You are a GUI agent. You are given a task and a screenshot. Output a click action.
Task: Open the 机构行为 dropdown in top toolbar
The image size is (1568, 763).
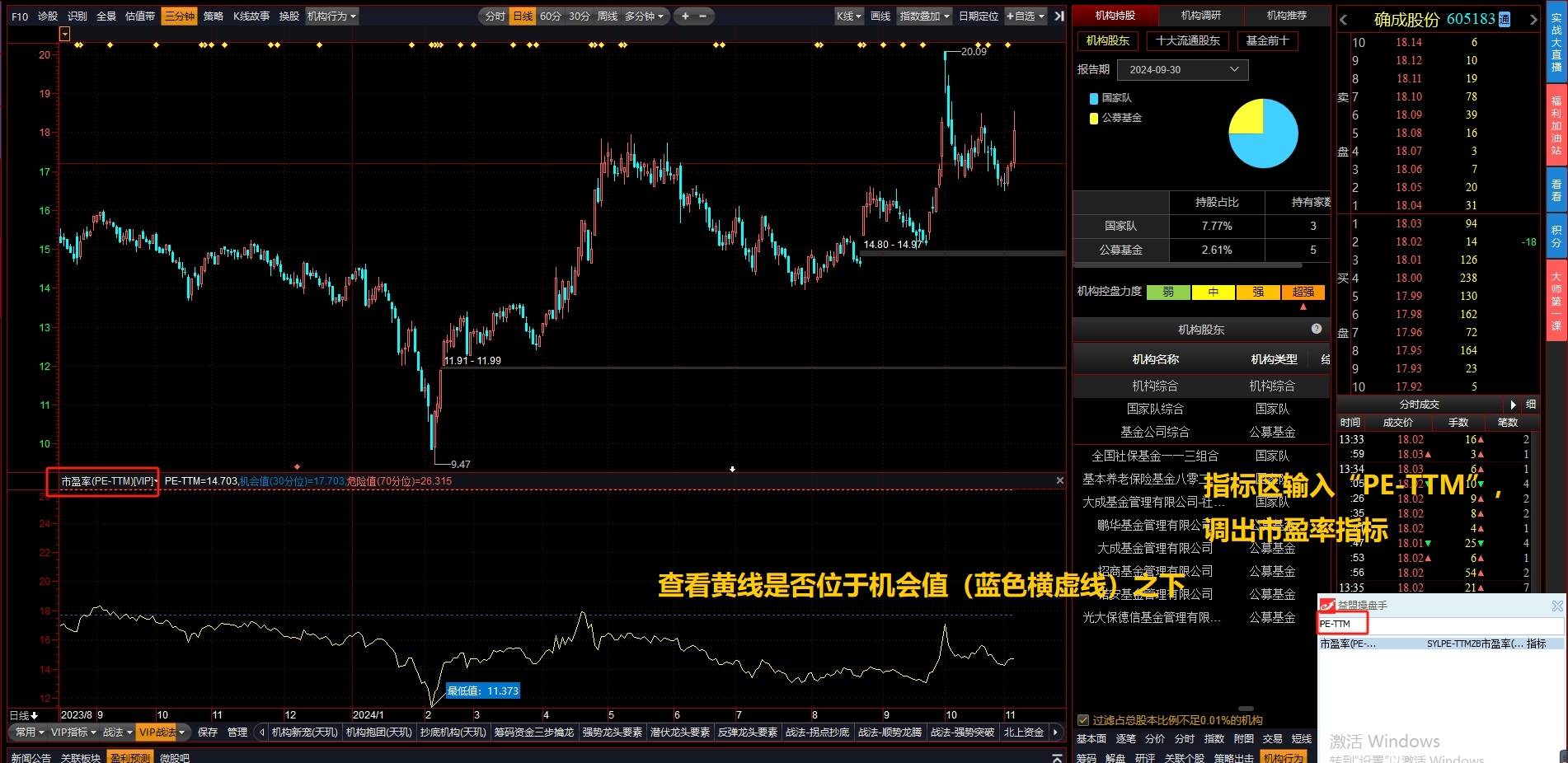click(x=331, y=16)
